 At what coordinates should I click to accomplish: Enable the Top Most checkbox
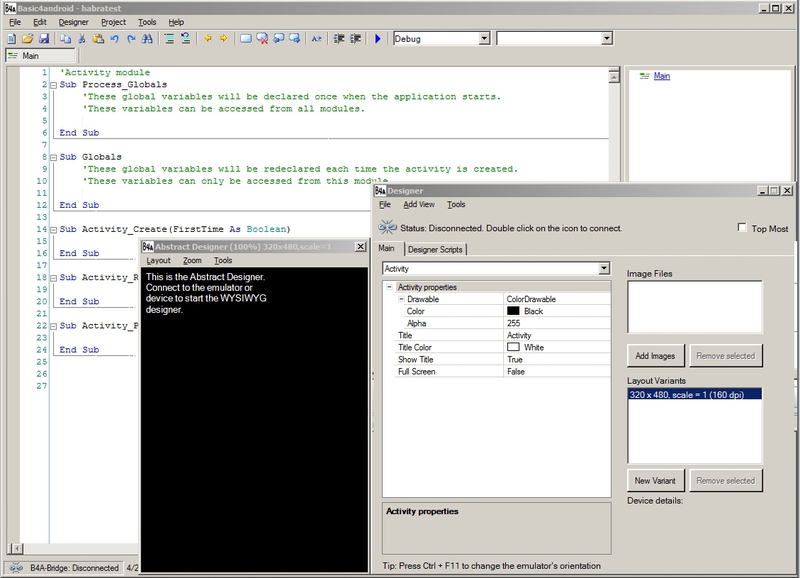(742, 228)
